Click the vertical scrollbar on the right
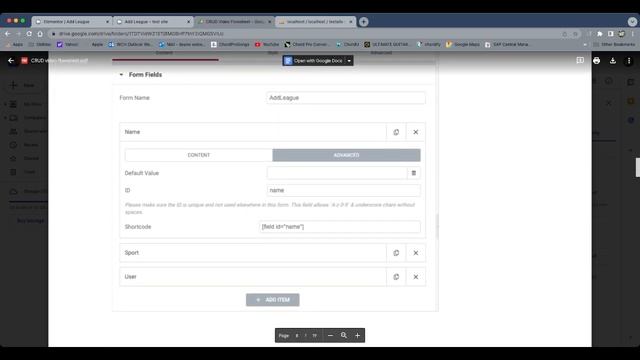 638,167
